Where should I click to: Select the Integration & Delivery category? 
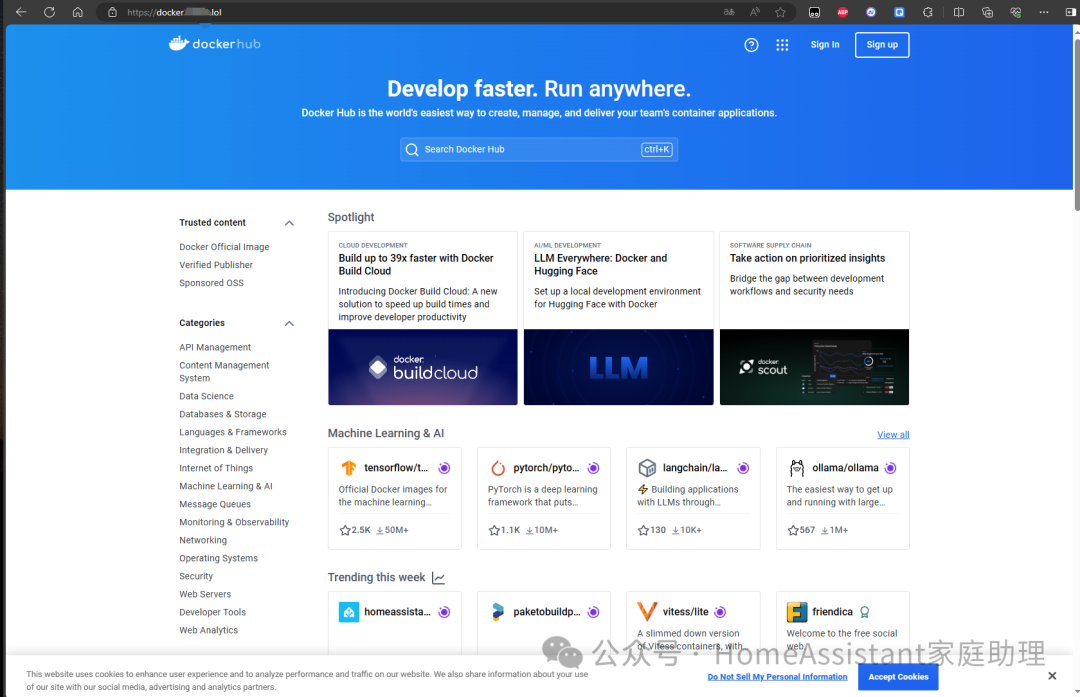(x=223, y=450)
